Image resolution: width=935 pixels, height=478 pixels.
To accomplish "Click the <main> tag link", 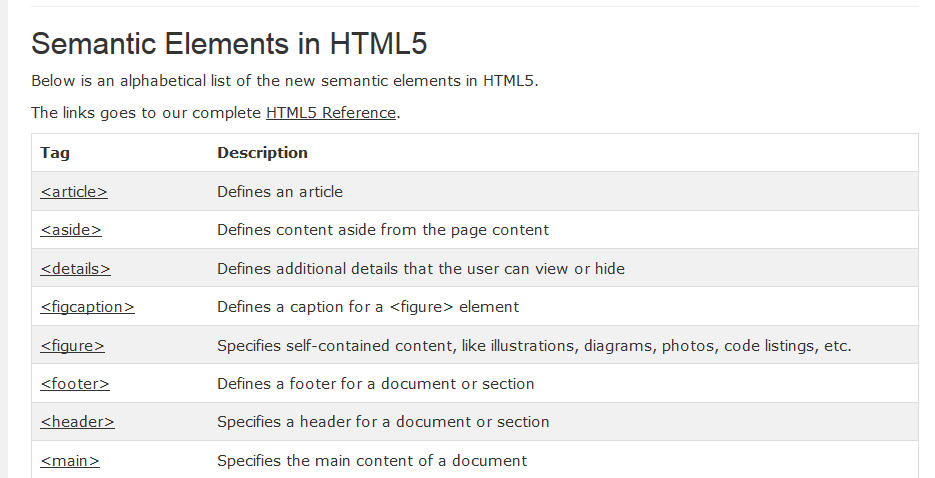I will coord(70,461).
